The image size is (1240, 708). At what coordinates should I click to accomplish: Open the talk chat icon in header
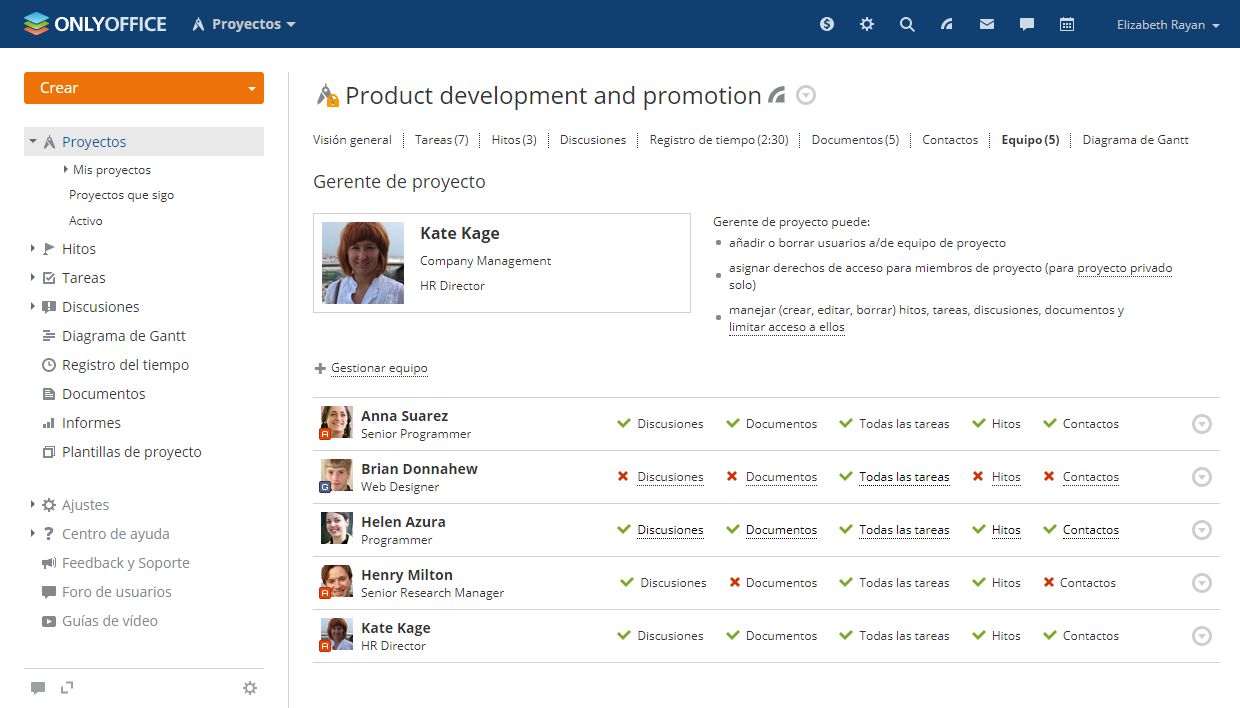[x=1027, y=24]
